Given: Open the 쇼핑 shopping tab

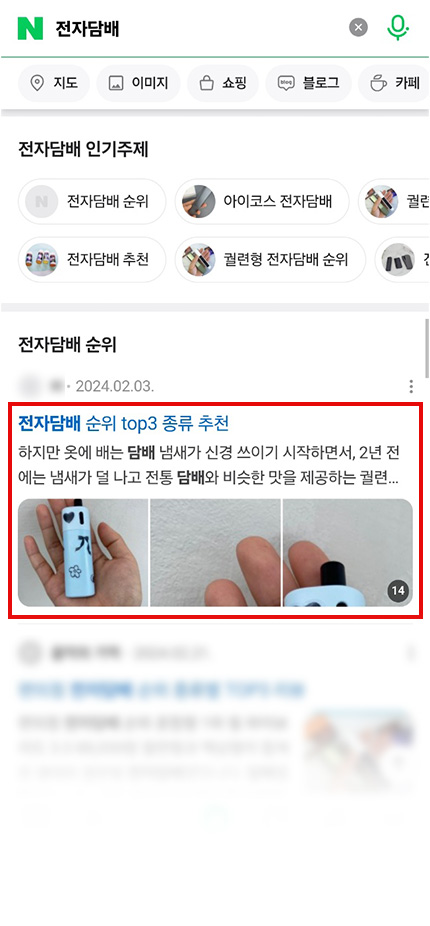Looking at the screenshot, I should point(223,83).
